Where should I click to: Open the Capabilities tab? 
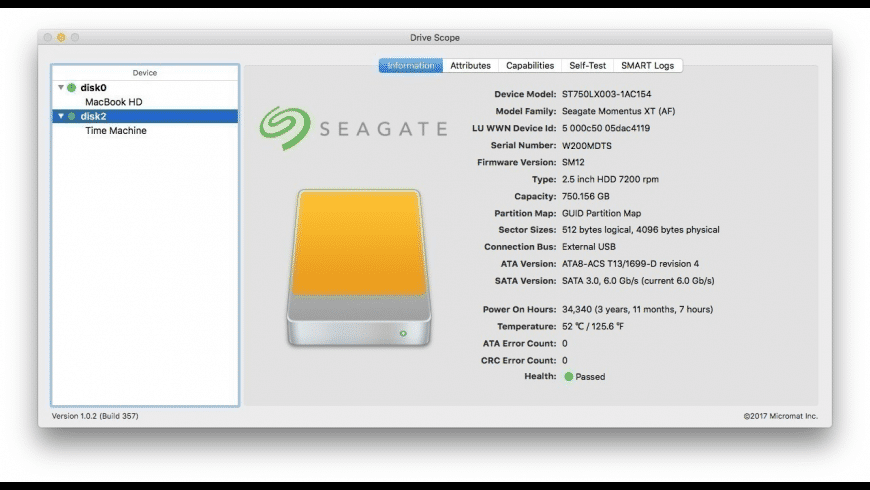click(530, 65)
